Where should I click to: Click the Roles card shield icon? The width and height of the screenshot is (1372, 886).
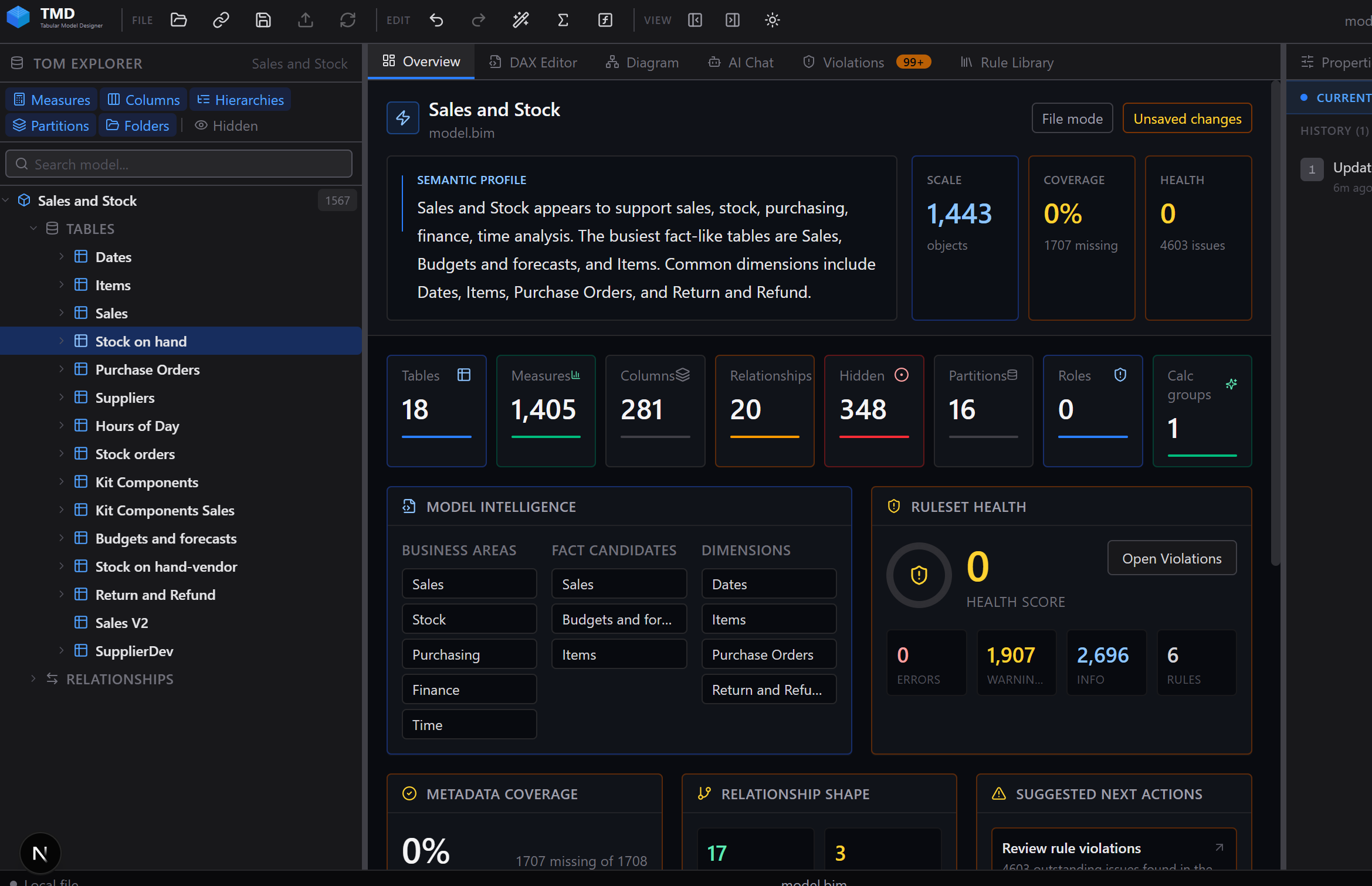1120,375
